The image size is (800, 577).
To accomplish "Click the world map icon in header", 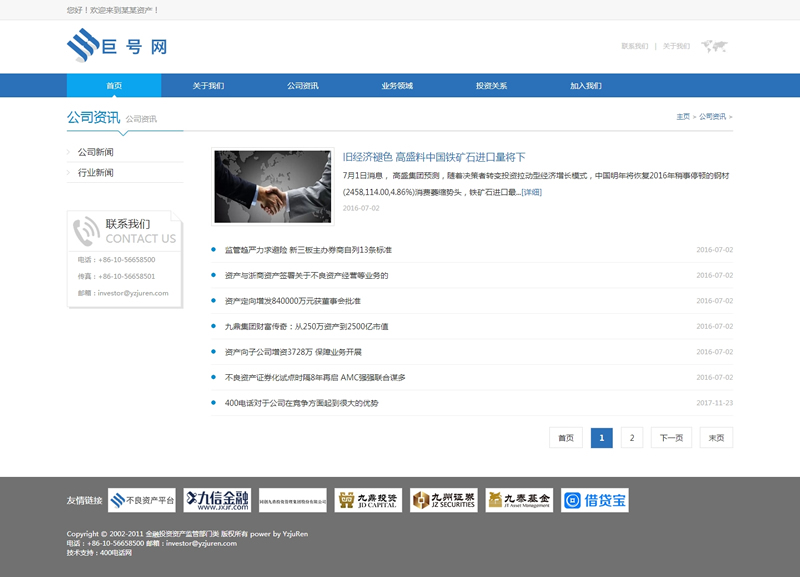I will pos(714,46).
